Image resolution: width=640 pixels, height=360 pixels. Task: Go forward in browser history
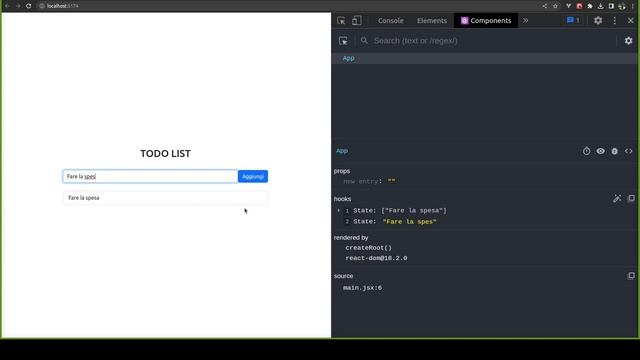pos(18,6)
